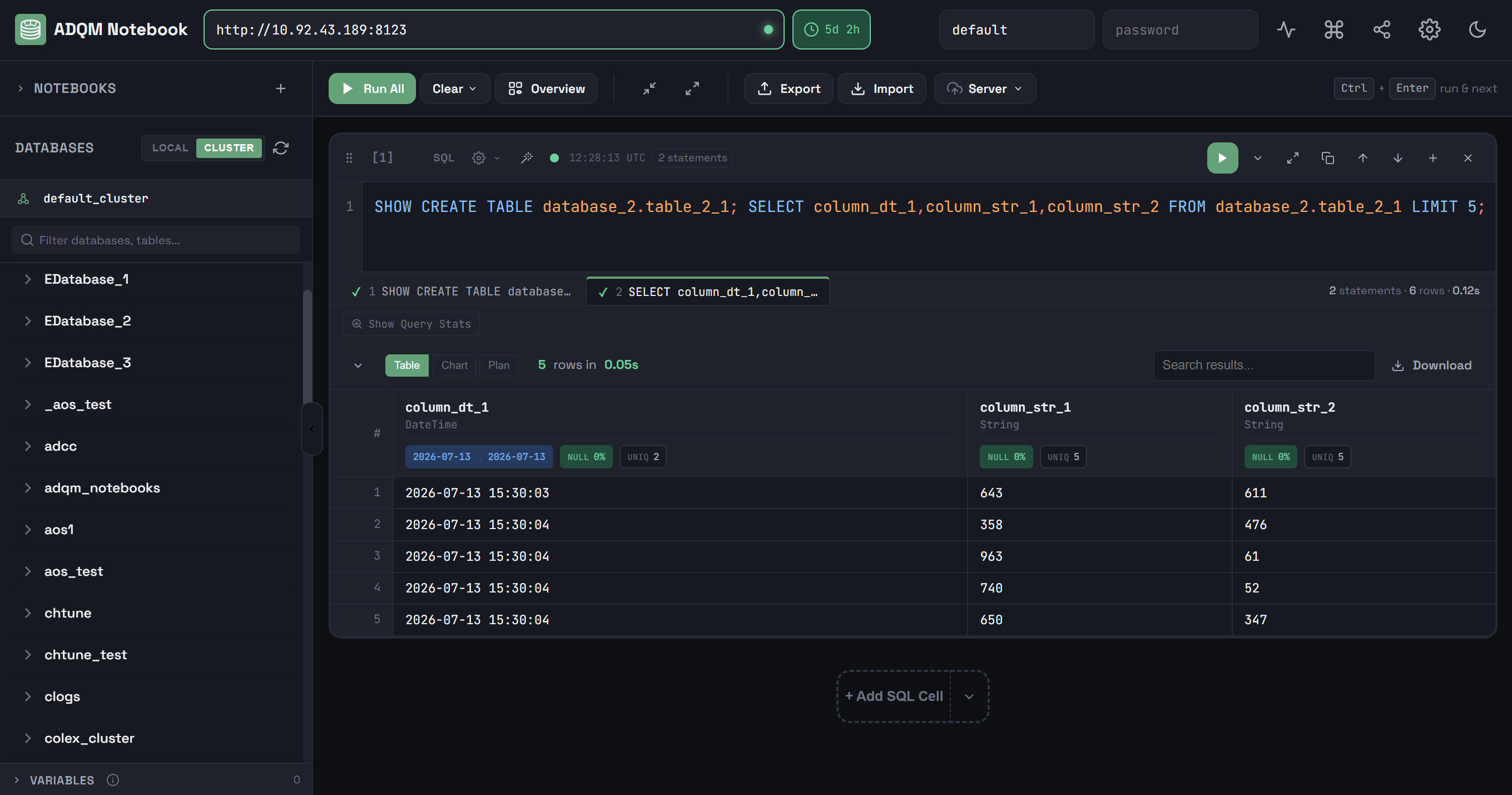Open the Clear dropdown
The height and width of the screenshot is (795, 1512).
[x=455, y=88]
